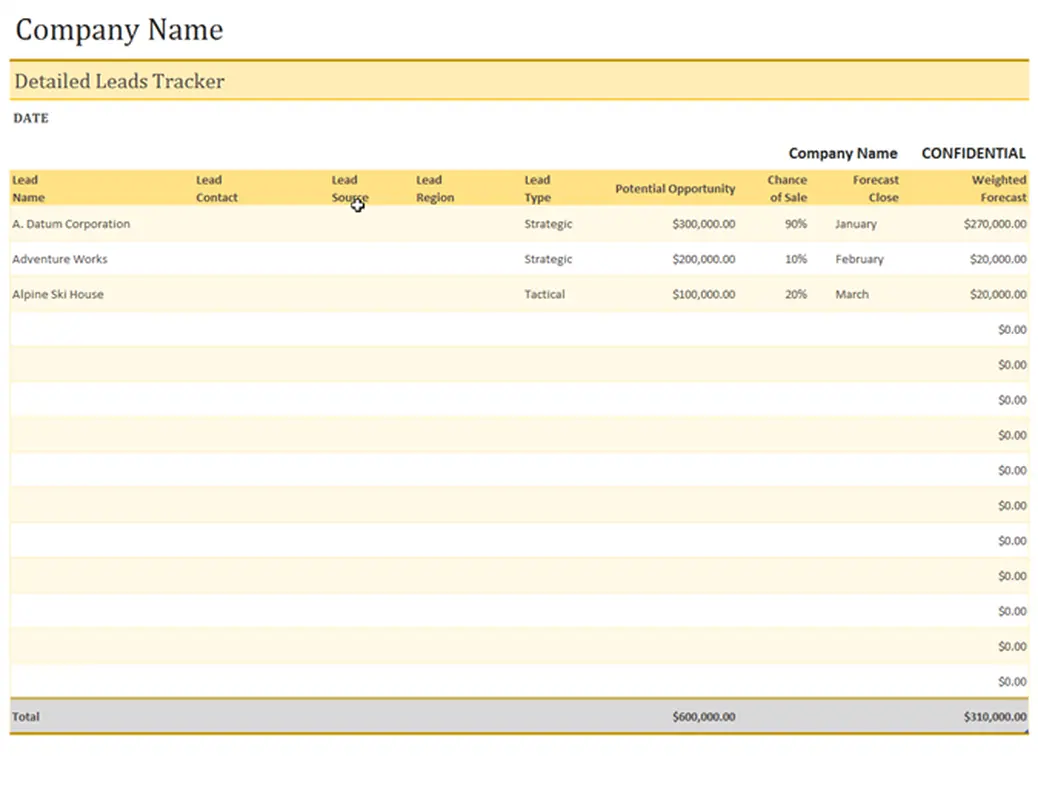Click the Company Name title

tap(117, 30)
